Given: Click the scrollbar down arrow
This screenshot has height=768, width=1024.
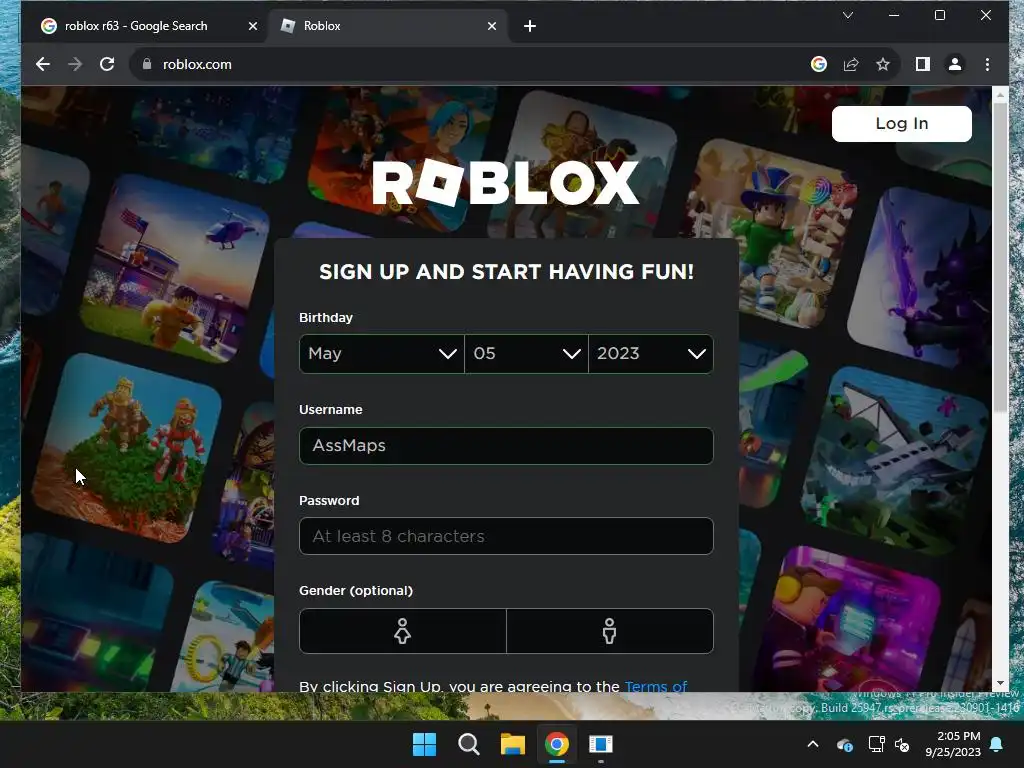Looking at the screenshot, I should (x=1000, y=684).
